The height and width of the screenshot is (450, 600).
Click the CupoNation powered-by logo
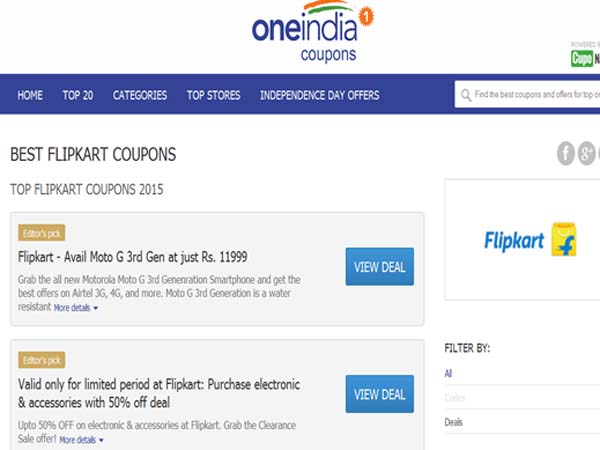586,58
